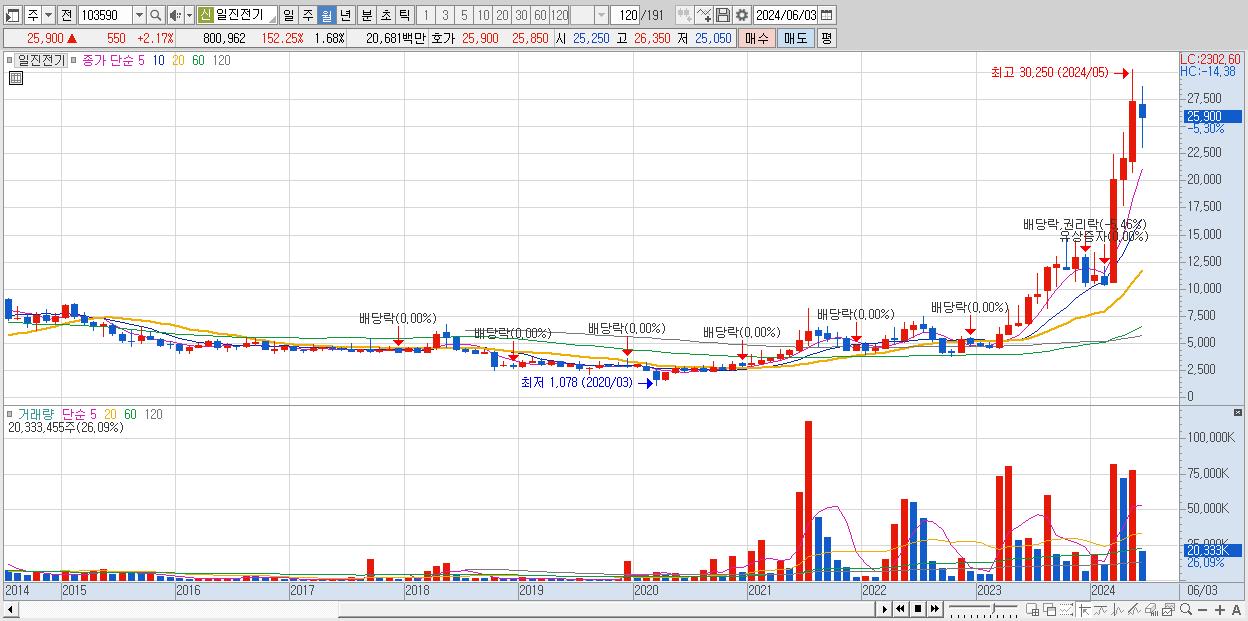This screenshot has width=1248, height=621.
Task: Open the 주 market type dropdown arrow
Action: pos(47,15)
